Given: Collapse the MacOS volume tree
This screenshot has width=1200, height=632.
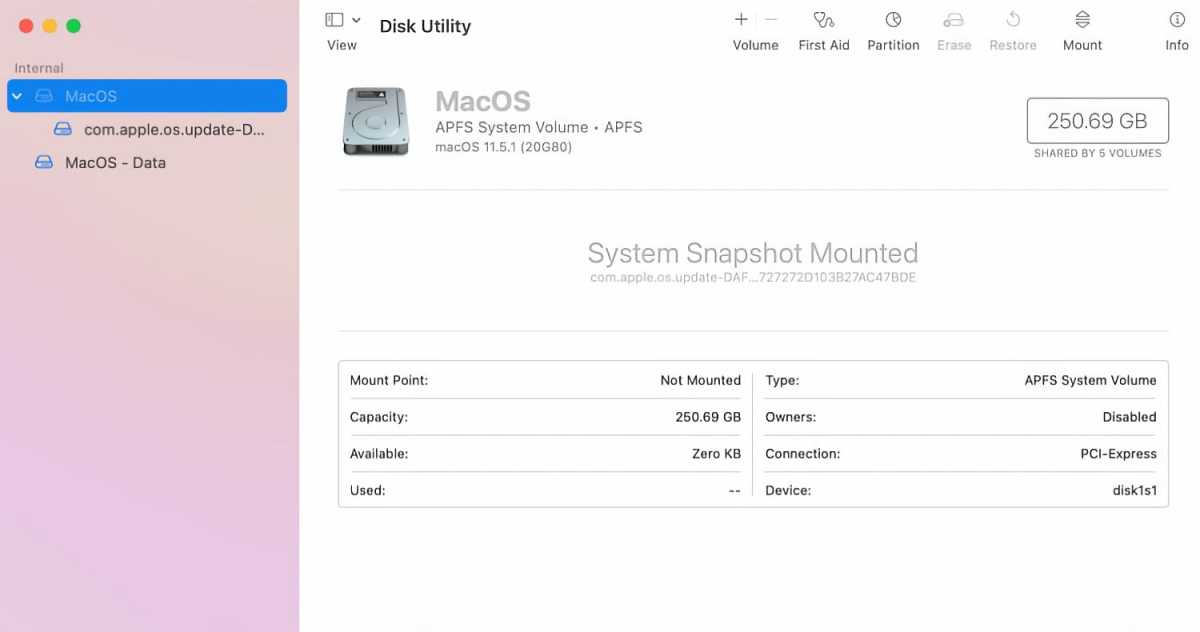Looking at the screenshot, I should (x=17, y=96).
